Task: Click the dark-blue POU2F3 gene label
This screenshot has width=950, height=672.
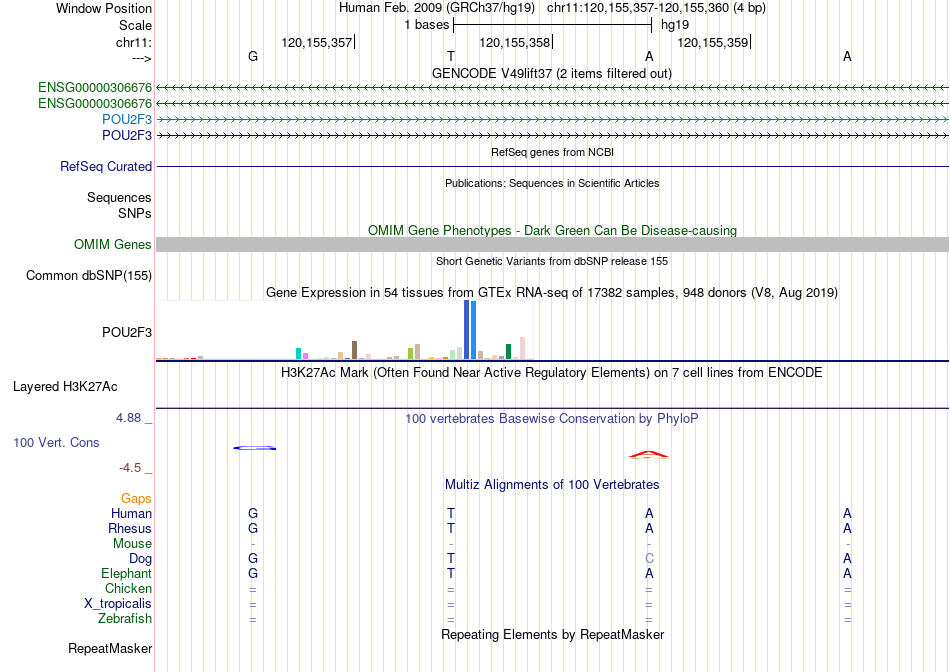Action: [x=127, y=135]
